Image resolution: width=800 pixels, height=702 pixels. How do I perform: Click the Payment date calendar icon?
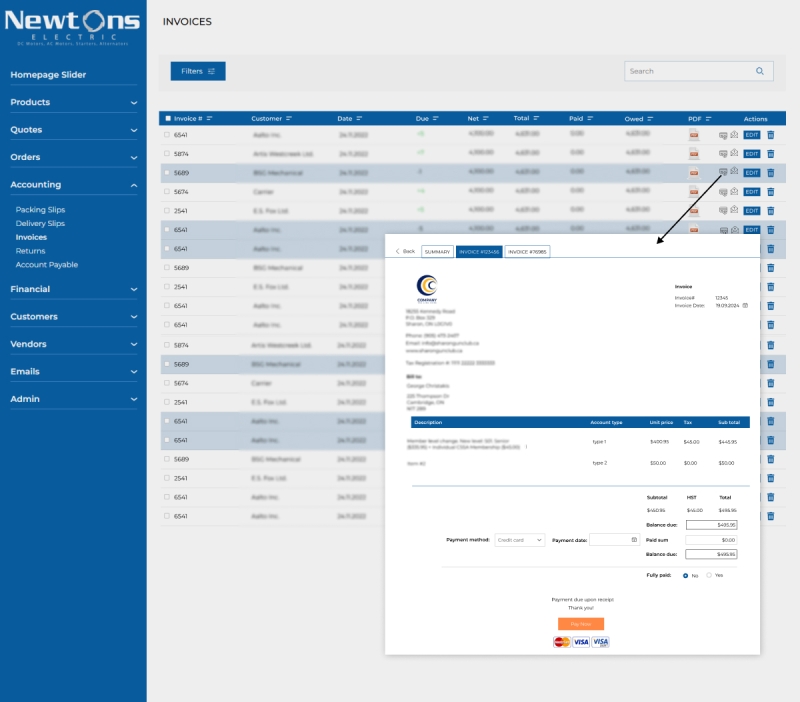633,540
